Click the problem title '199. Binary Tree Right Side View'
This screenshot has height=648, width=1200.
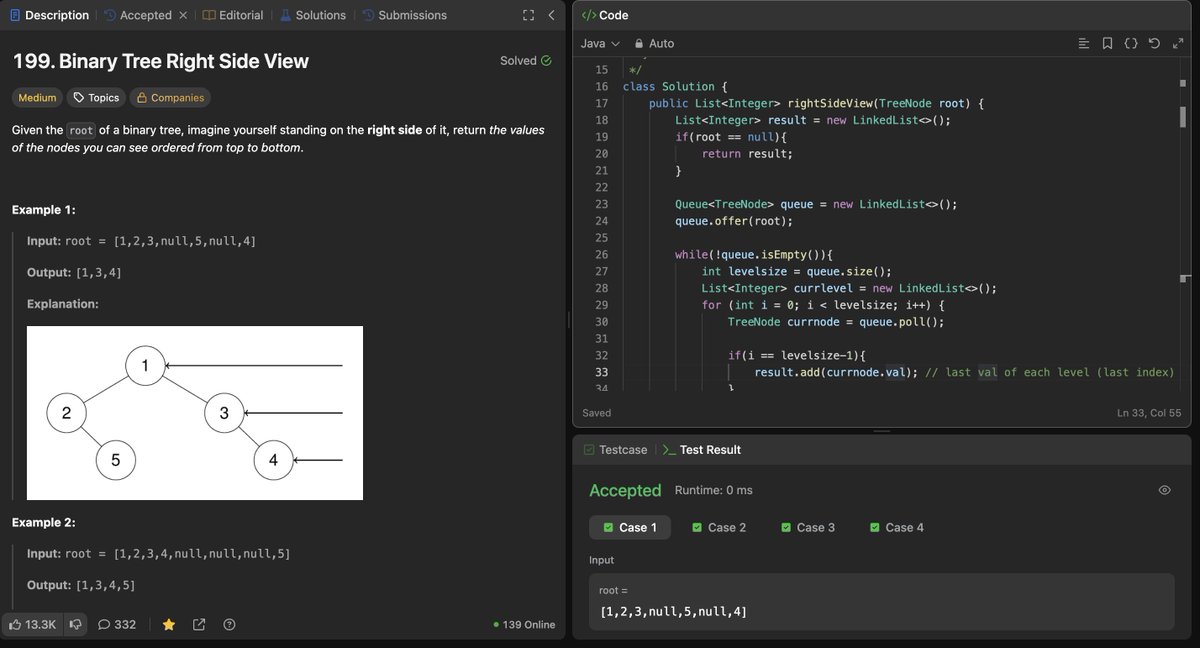160,61
